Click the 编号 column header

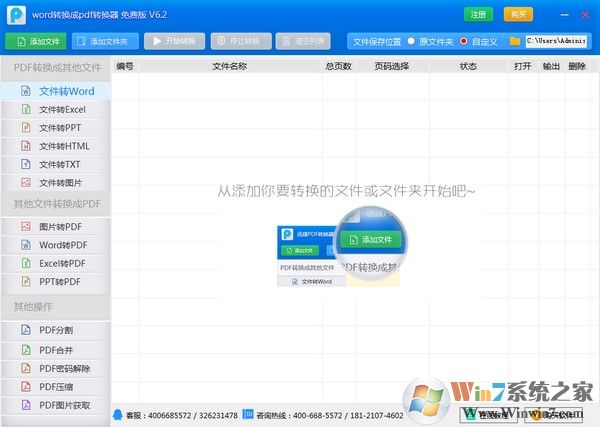pyautogui.click(x=125, y=66)
